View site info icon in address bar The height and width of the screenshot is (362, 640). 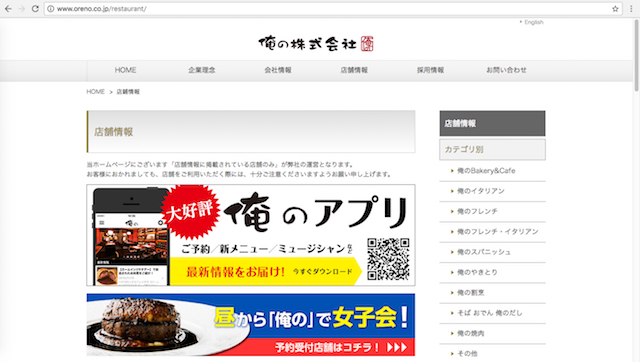pos(51,9)
